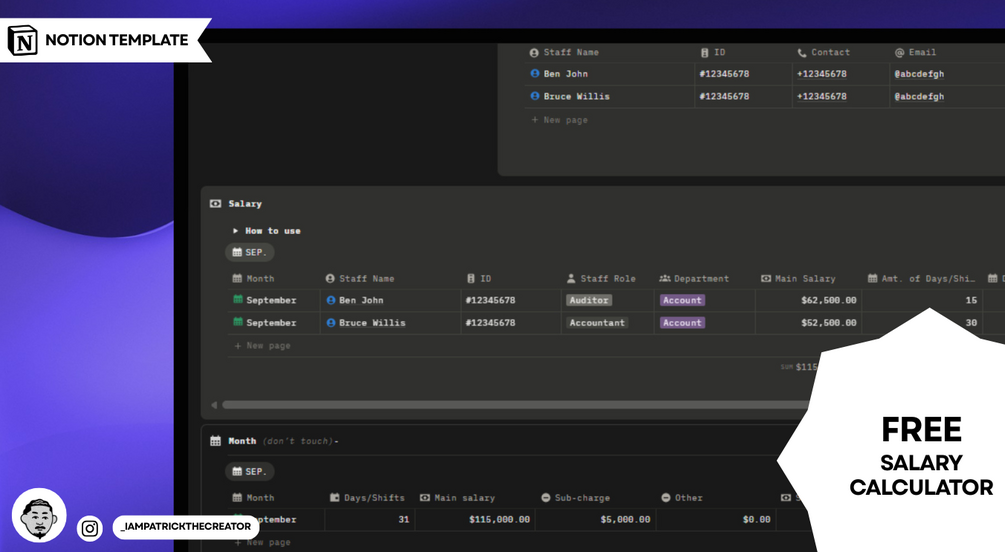Click the Notion logo icon
Viewport: 1005px width, 552px height.
pyautogui.click(x=22, y=40)
